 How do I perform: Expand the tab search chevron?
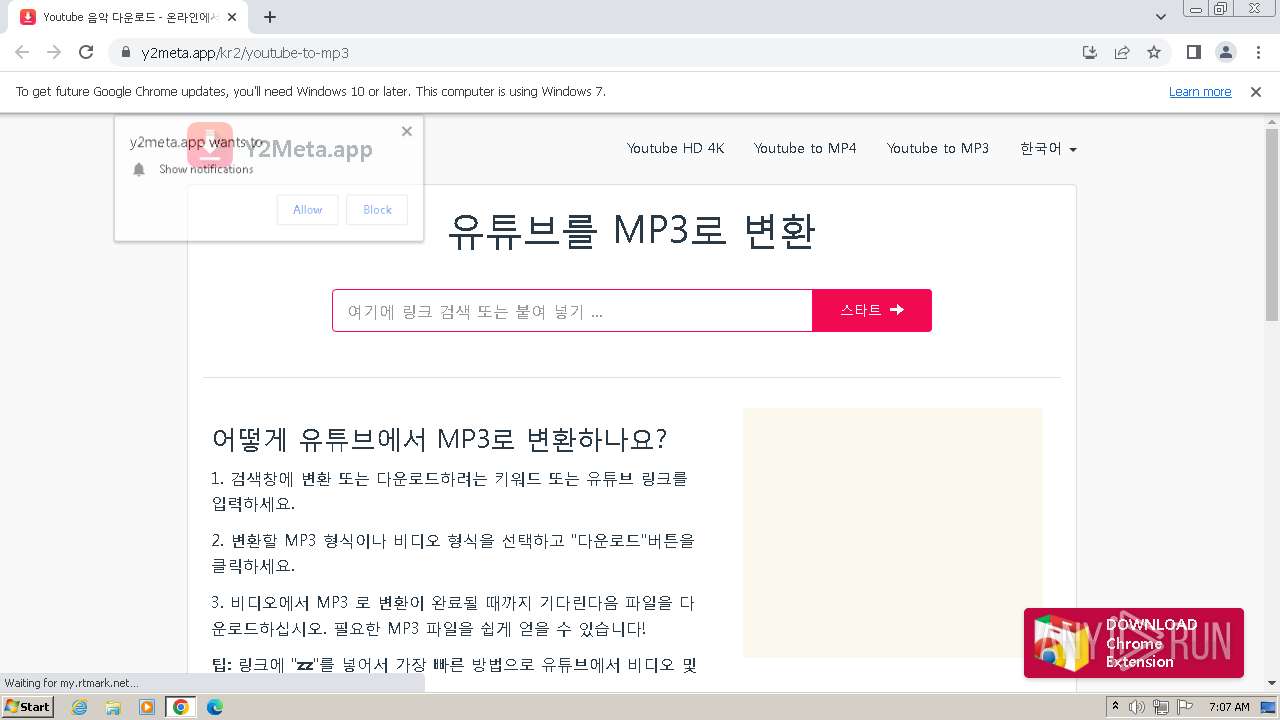coord(1161,17)
